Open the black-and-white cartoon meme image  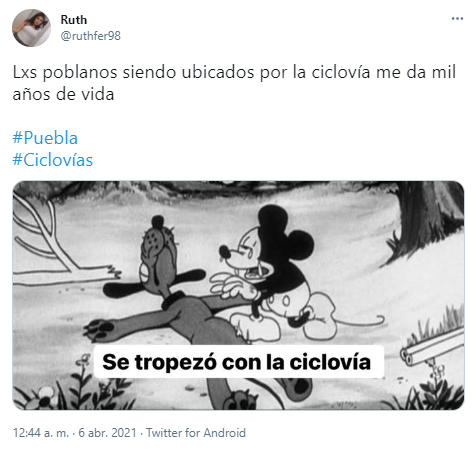[238, 295]
